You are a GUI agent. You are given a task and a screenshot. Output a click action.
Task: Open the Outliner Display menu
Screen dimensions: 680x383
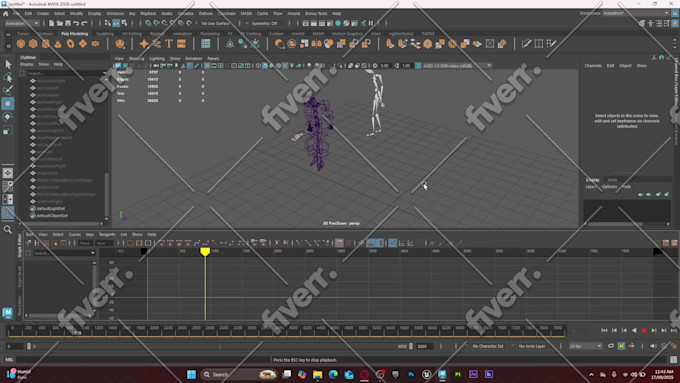pos(26,64)
